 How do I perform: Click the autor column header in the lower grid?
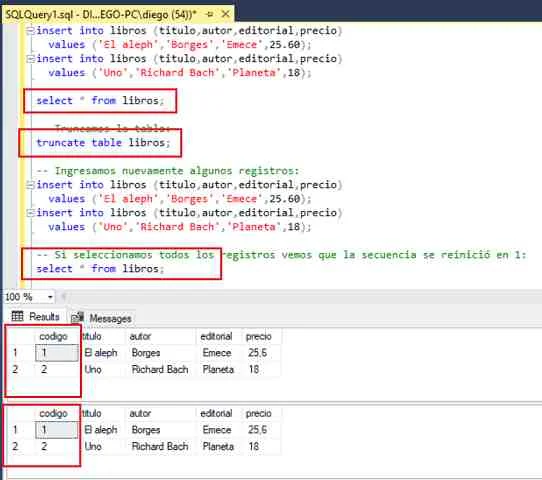pyautogui.click(x=140, y=413)
